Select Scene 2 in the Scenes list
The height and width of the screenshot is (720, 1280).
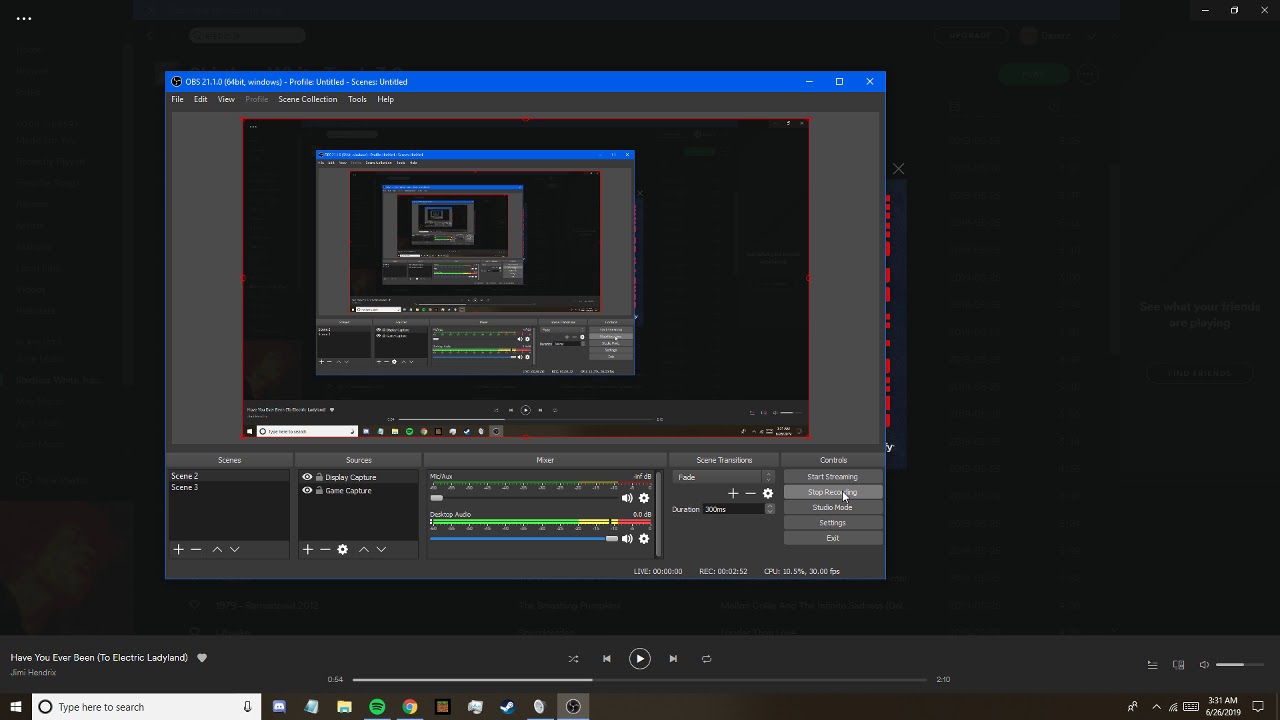pyautogui.click(x=228, y=477)
